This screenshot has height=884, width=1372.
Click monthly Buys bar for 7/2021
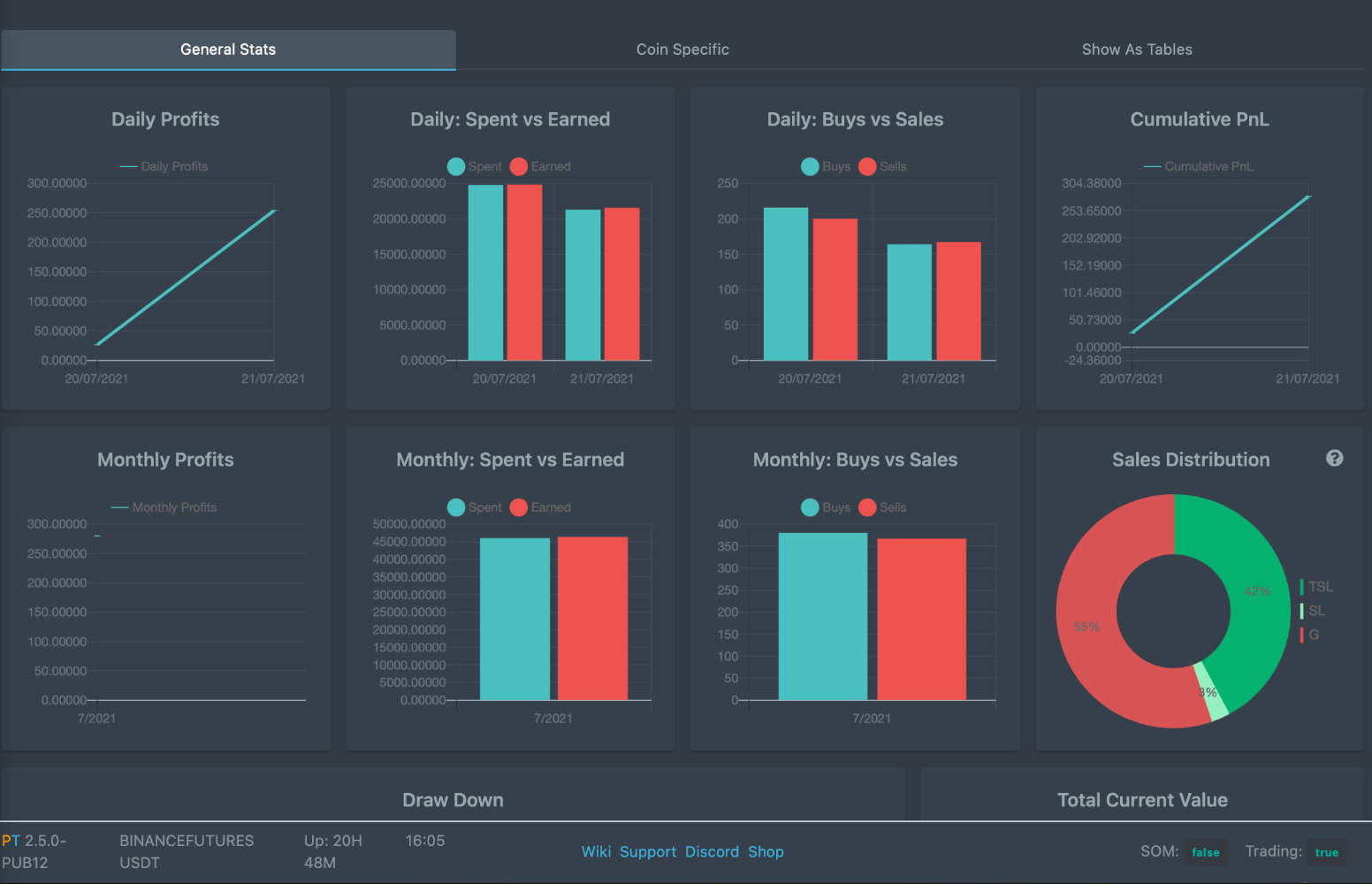pyautogui.click(x=823, y=616)
